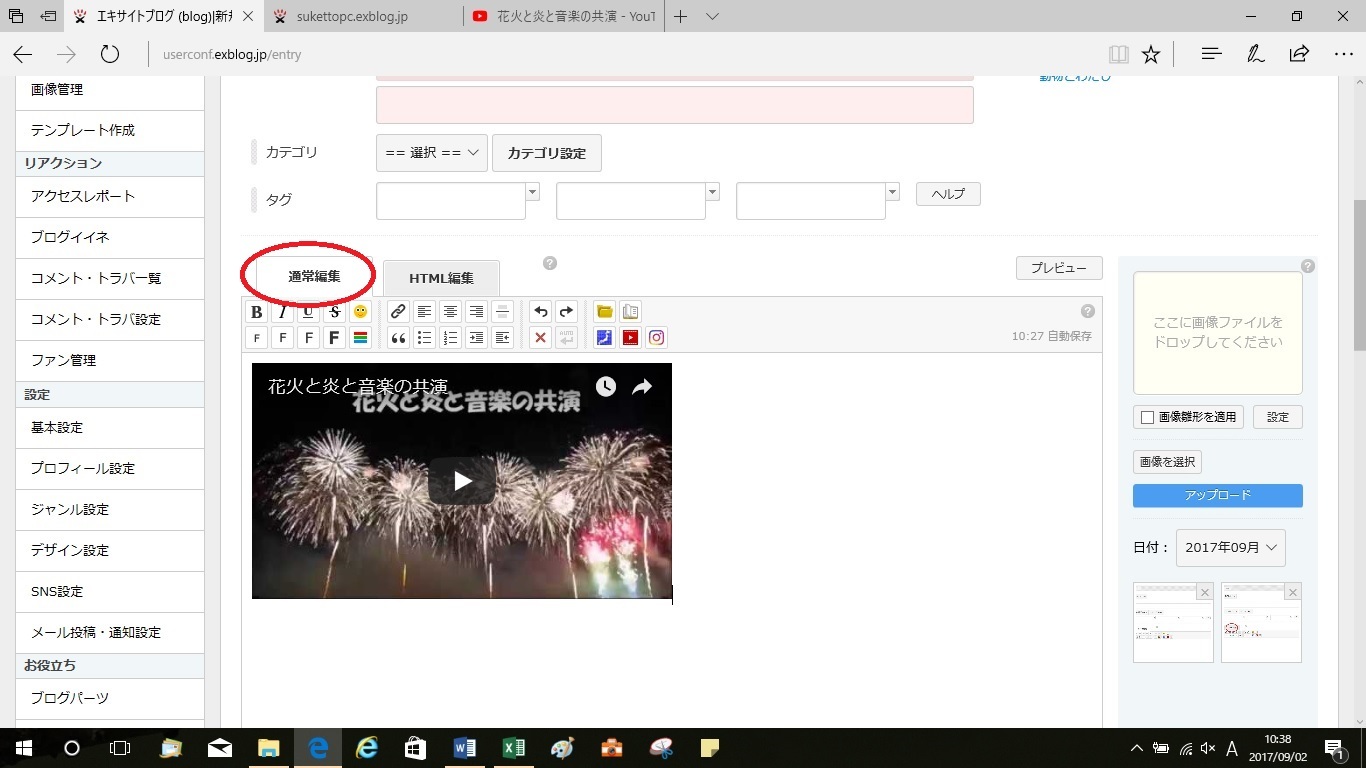Click share arrow on embedded video
Screen dimensions: 1366x768
[x=642, y=387]
